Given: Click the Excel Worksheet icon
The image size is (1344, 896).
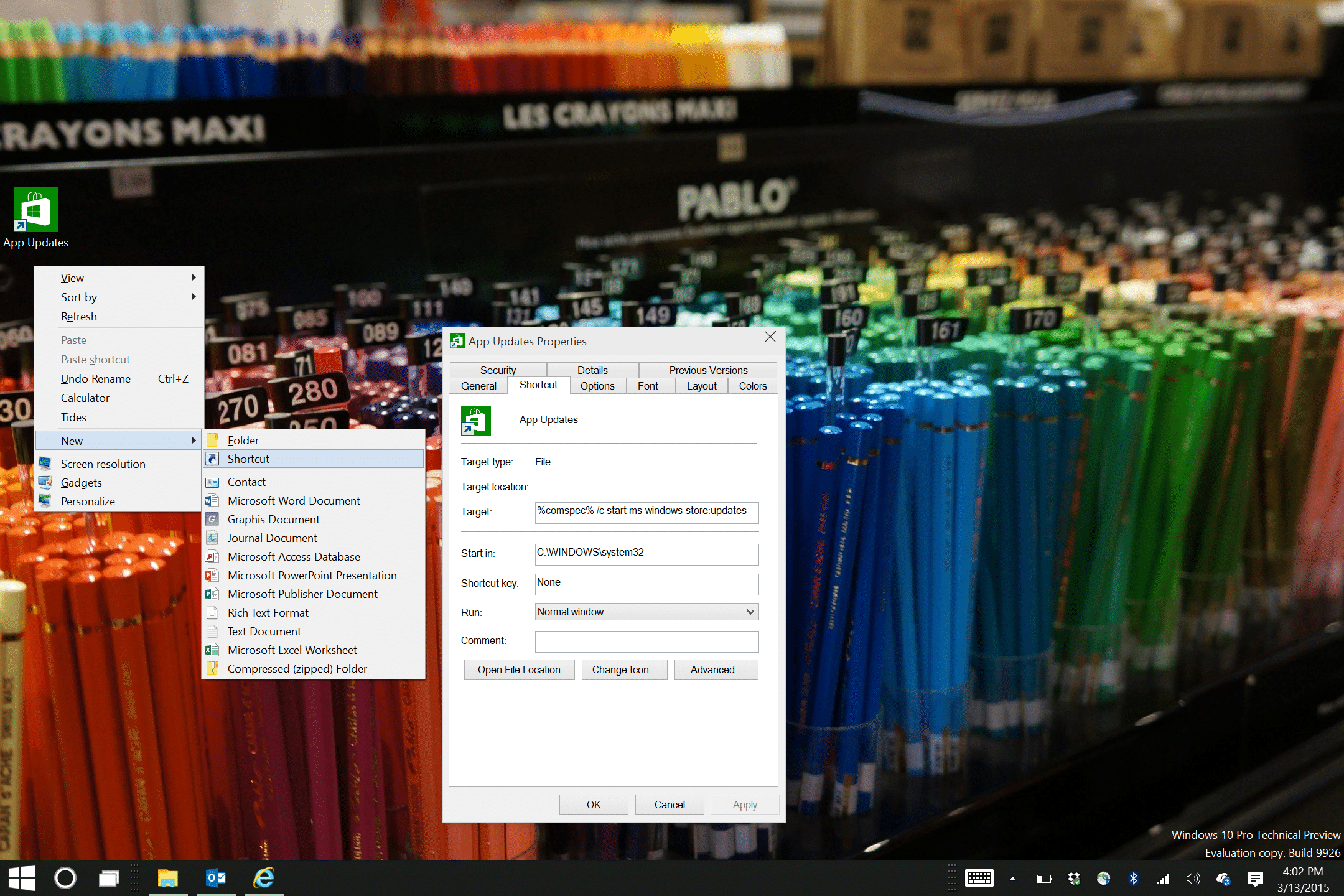Looking at the screenshot, I should point(212,650).
